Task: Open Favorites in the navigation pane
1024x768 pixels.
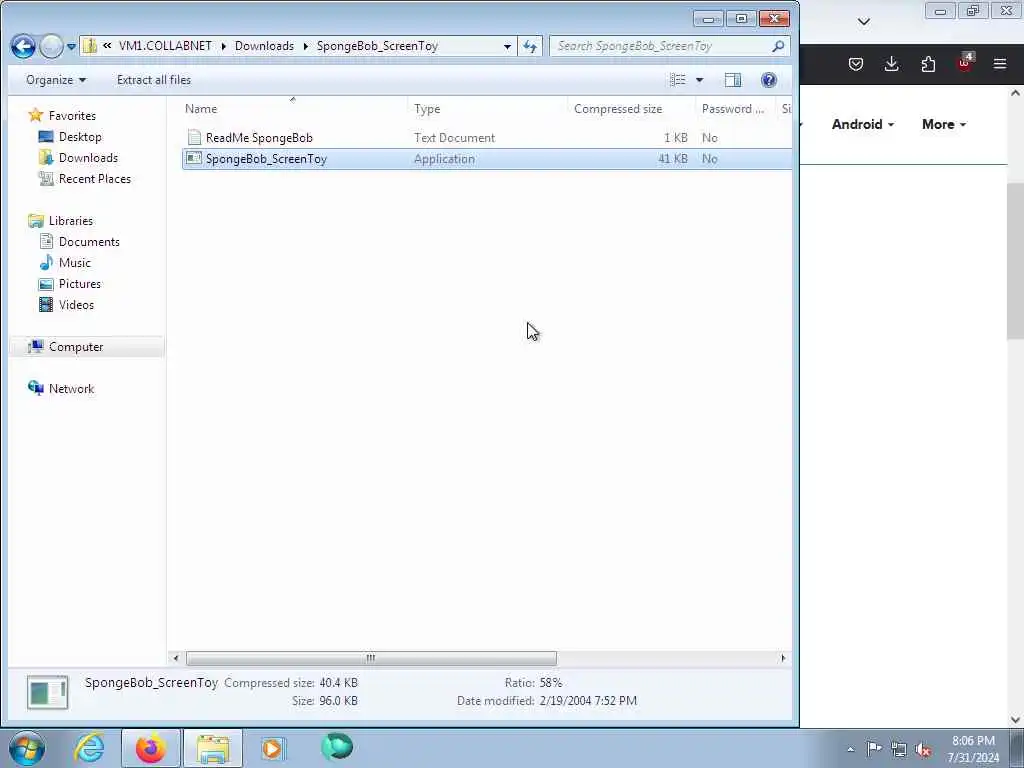Action: pos(72,116)
